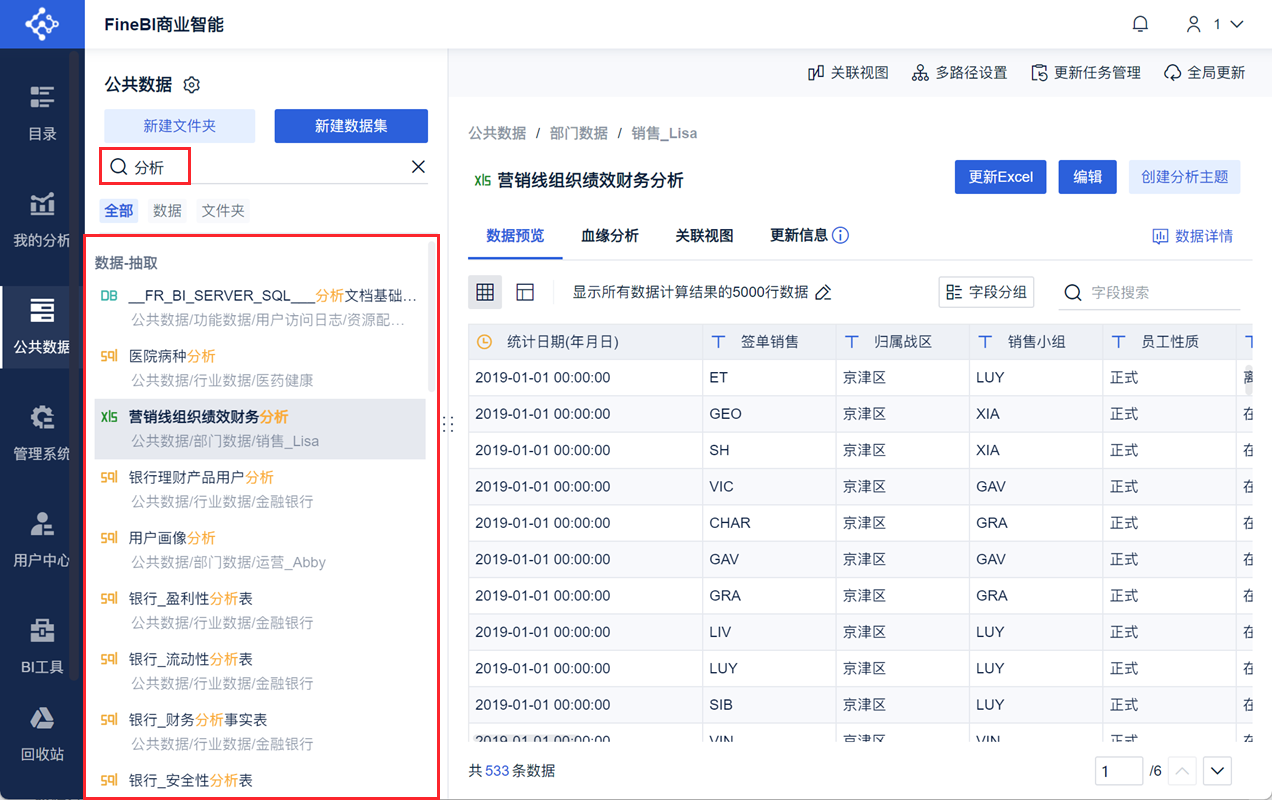1272x800 pixels.
Task: Clear the search box with X
Action: click(418, 167)
